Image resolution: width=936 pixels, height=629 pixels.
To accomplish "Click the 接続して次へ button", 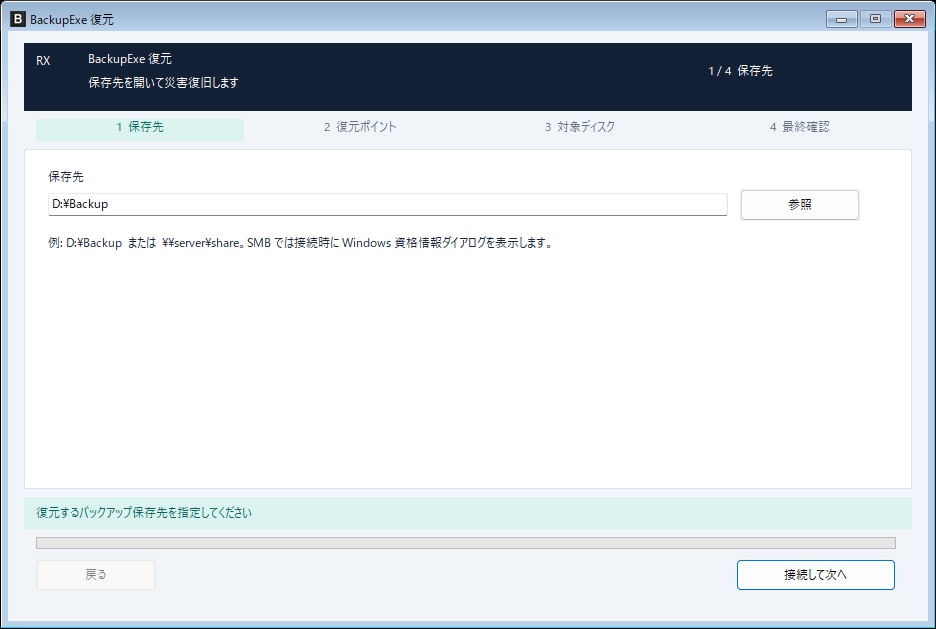I will click(x=815, y=575).
